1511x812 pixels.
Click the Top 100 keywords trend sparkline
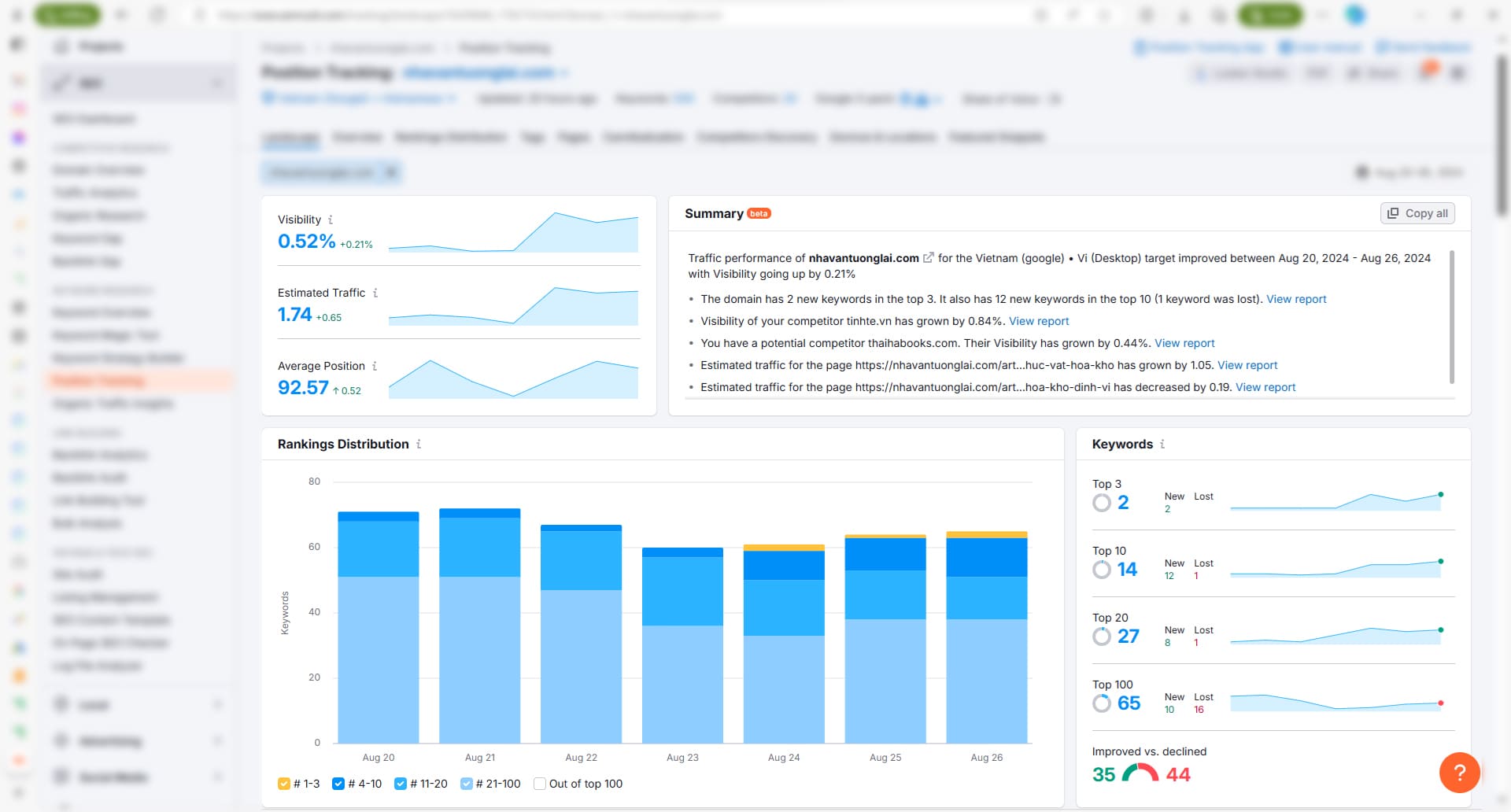coord(1336,703)
